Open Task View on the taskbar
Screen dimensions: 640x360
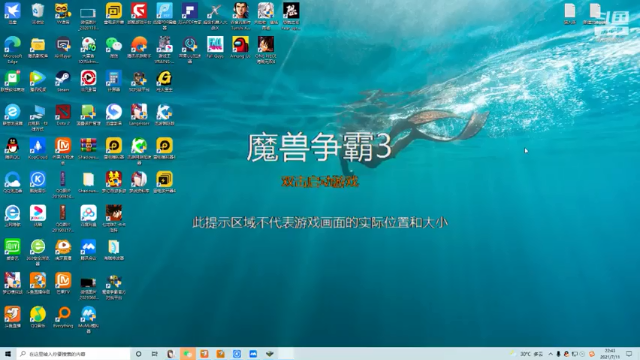[x=154, y=354]
